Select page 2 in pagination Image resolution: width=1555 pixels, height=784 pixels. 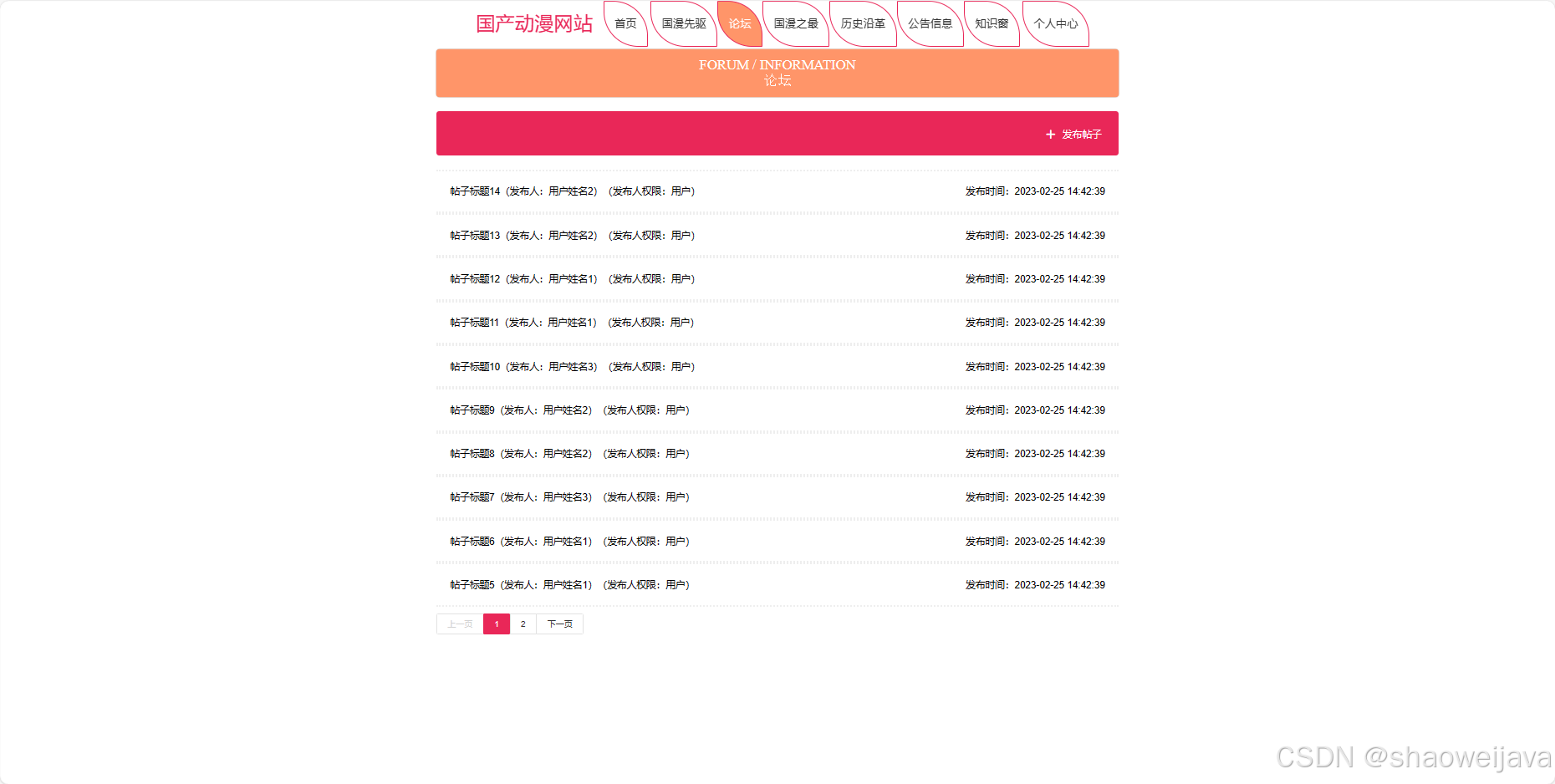pyautogui.click(x=523, y=624)
